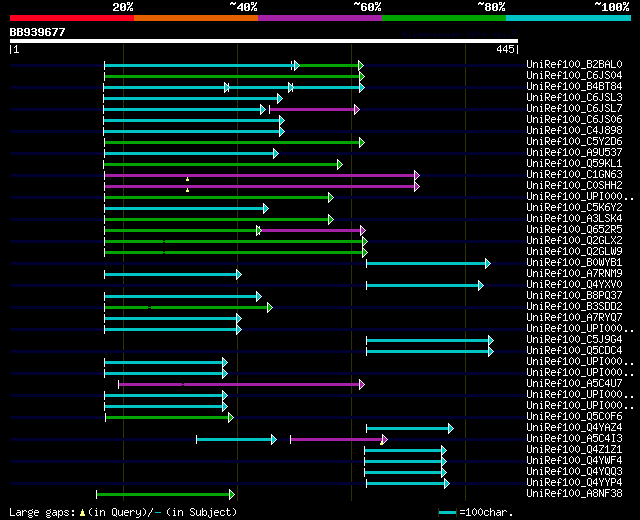Screen dimensions: 640x520
Task: Select the UniRef100_Q5C0F6 label
Action: 574,417
